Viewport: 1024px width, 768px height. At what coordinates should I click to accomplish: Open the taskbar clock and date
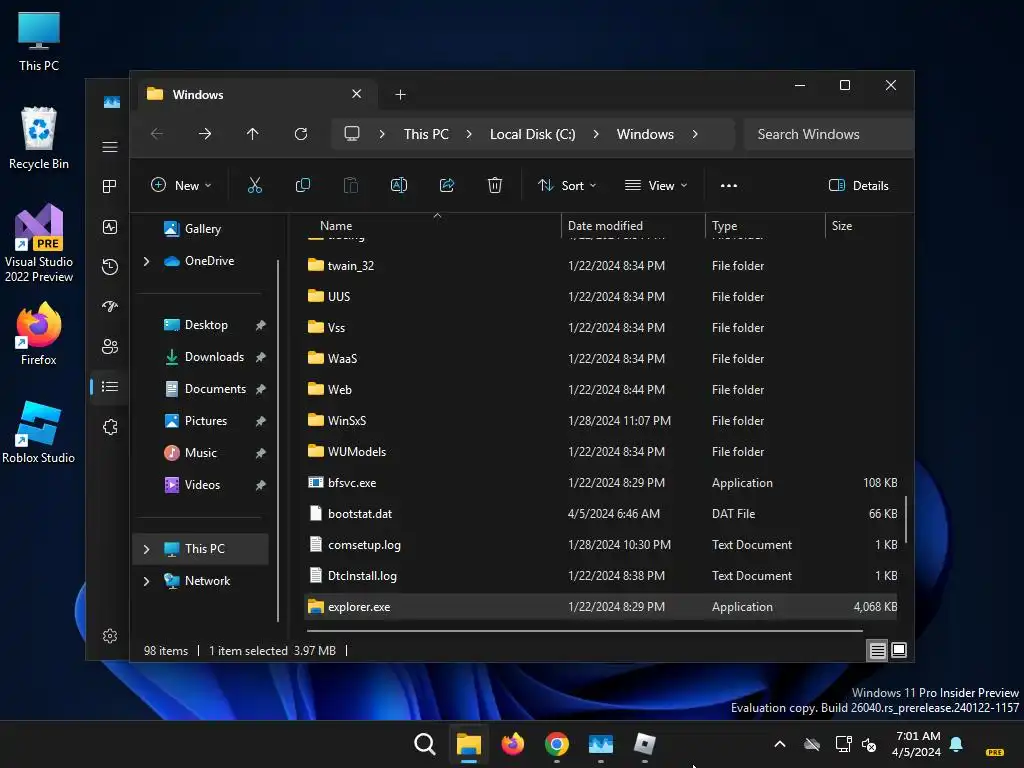click(x=917, y=744)
